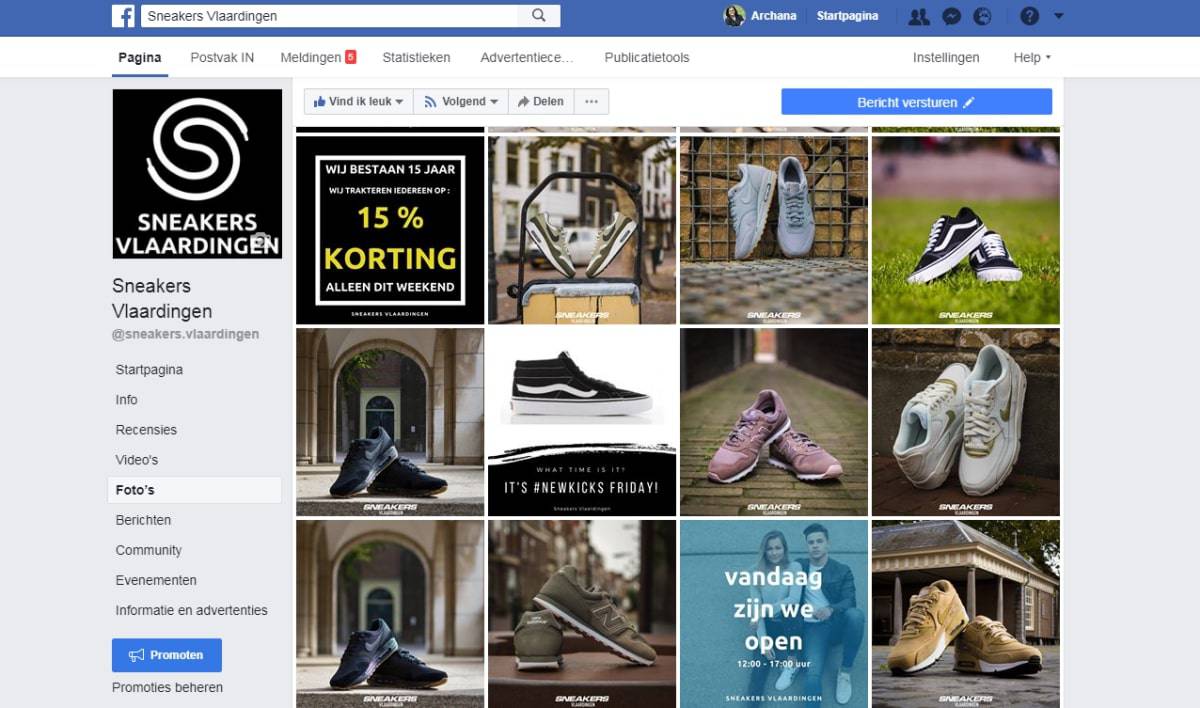Open the gold Nike sneakers photo
Viewport: 1200px width, 708px height.
966,614
